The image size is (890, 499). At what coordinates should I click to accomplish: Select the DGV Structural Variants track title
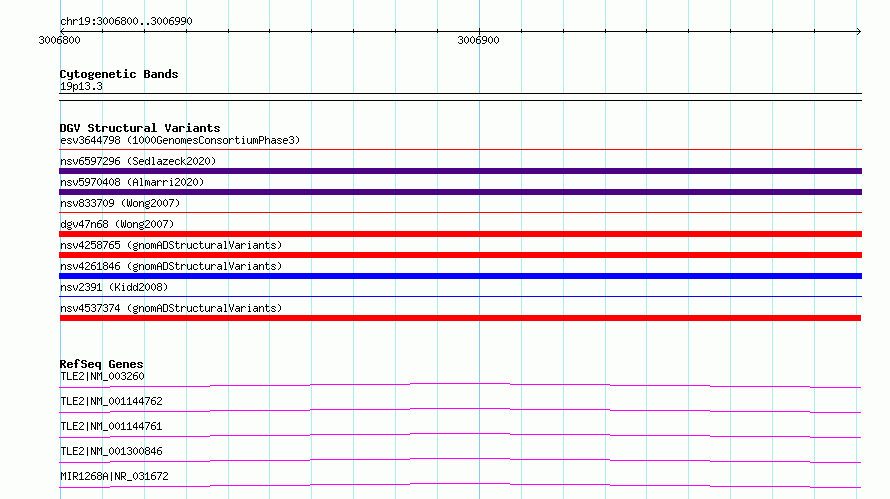point(140,128)
